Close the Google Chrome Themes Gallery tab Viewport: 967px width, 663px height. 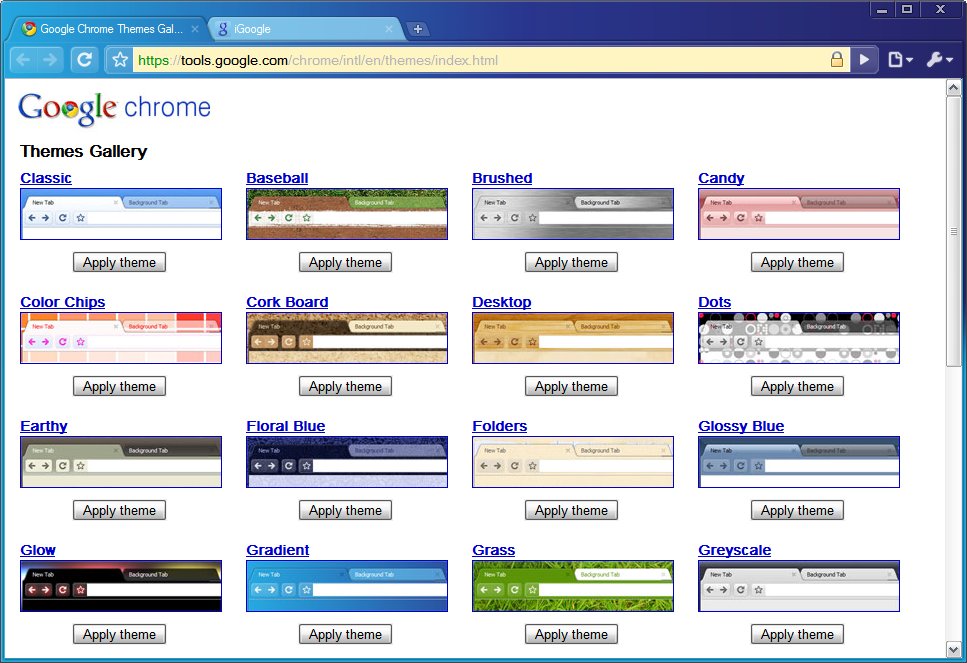(x=195, y=29)
